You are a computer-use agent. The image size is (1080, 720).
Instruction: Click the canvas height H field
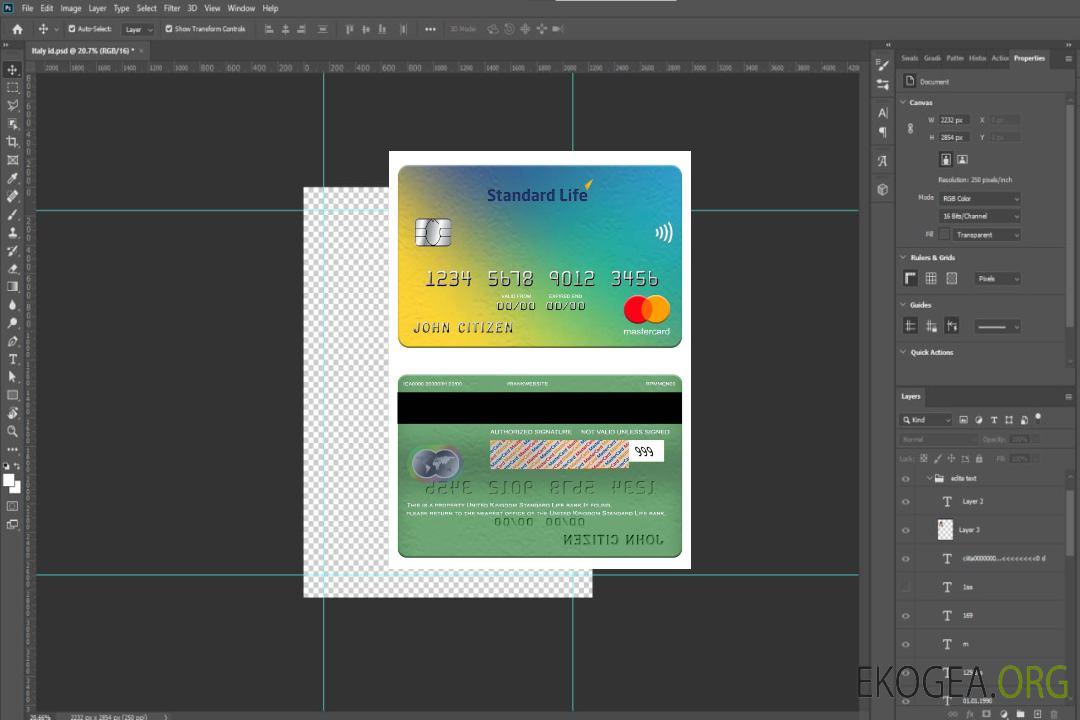click(954, 137)
